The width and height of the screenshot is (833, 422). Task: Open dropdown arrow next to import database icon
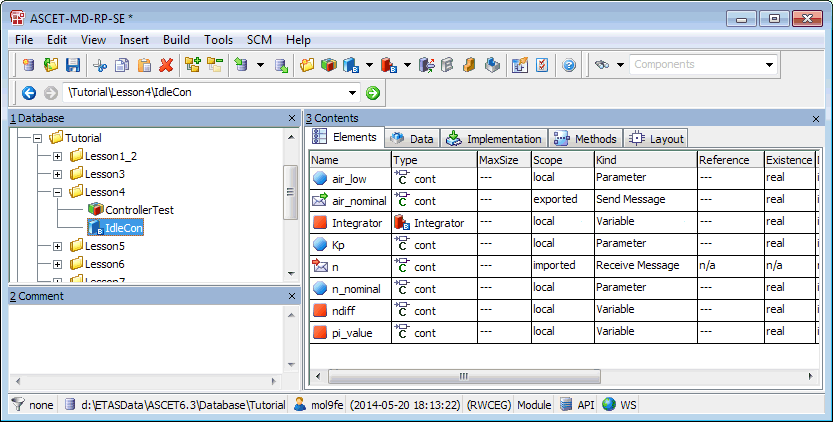[260, 65]
